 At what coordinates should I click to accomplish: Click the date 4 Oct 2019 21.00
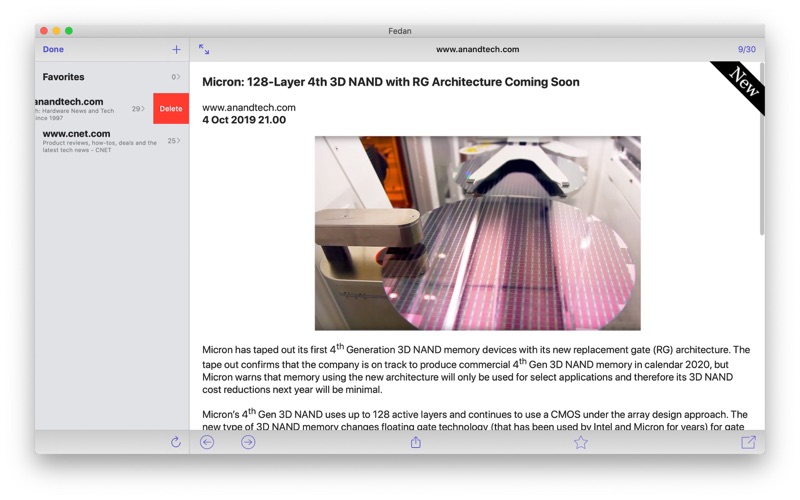244,120
